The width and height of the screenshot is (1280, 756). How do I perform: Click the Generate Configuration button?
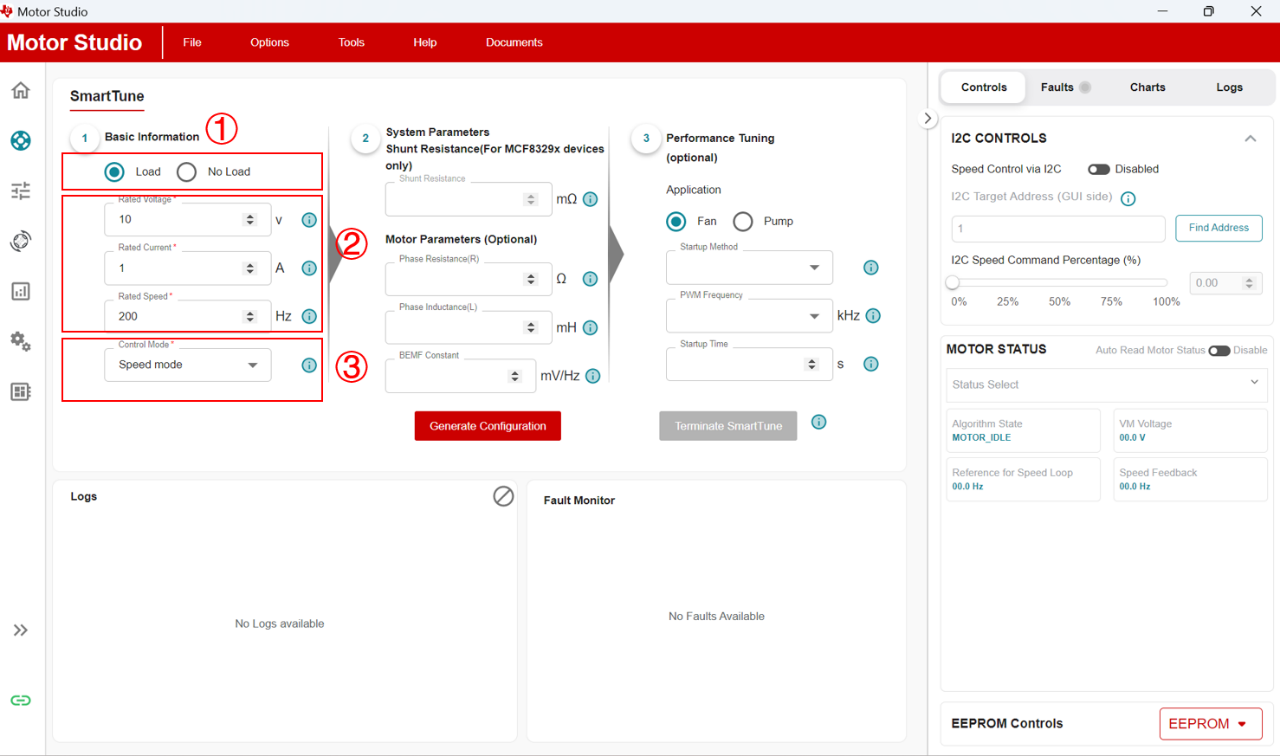pyautogui.click(x=488, y=426)
